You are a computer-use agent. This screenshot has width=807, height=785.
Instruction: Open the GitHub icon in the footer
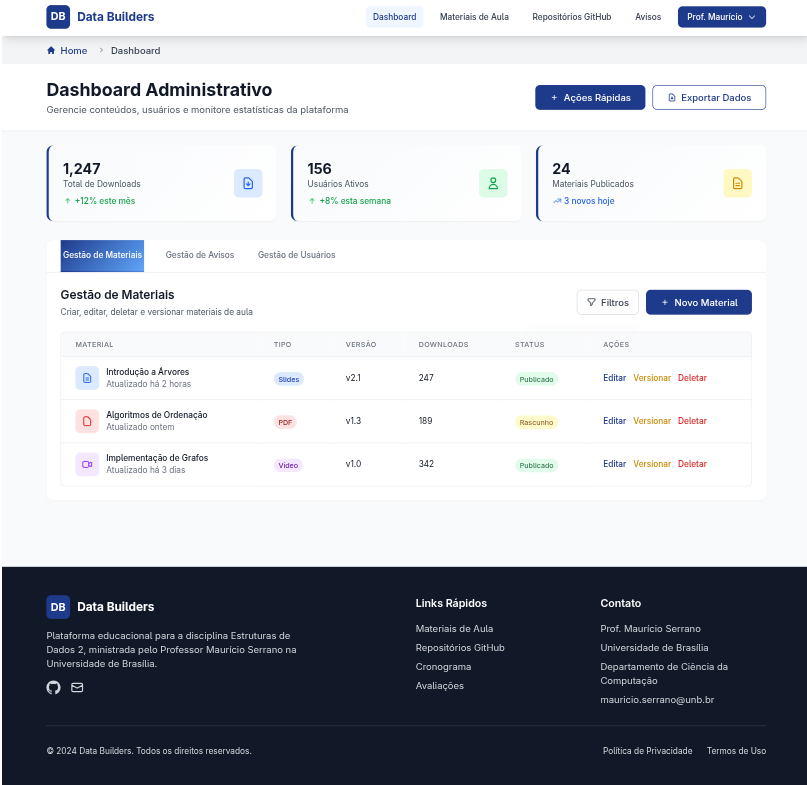[x=54, y=687]
